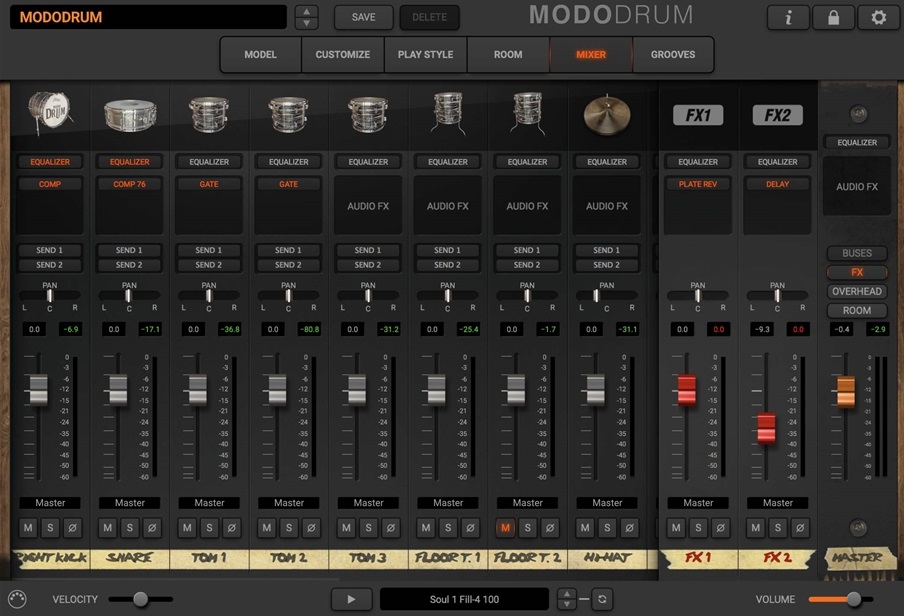
Task: Invert phase on Tom 1 channel
Action: [232, 527]
